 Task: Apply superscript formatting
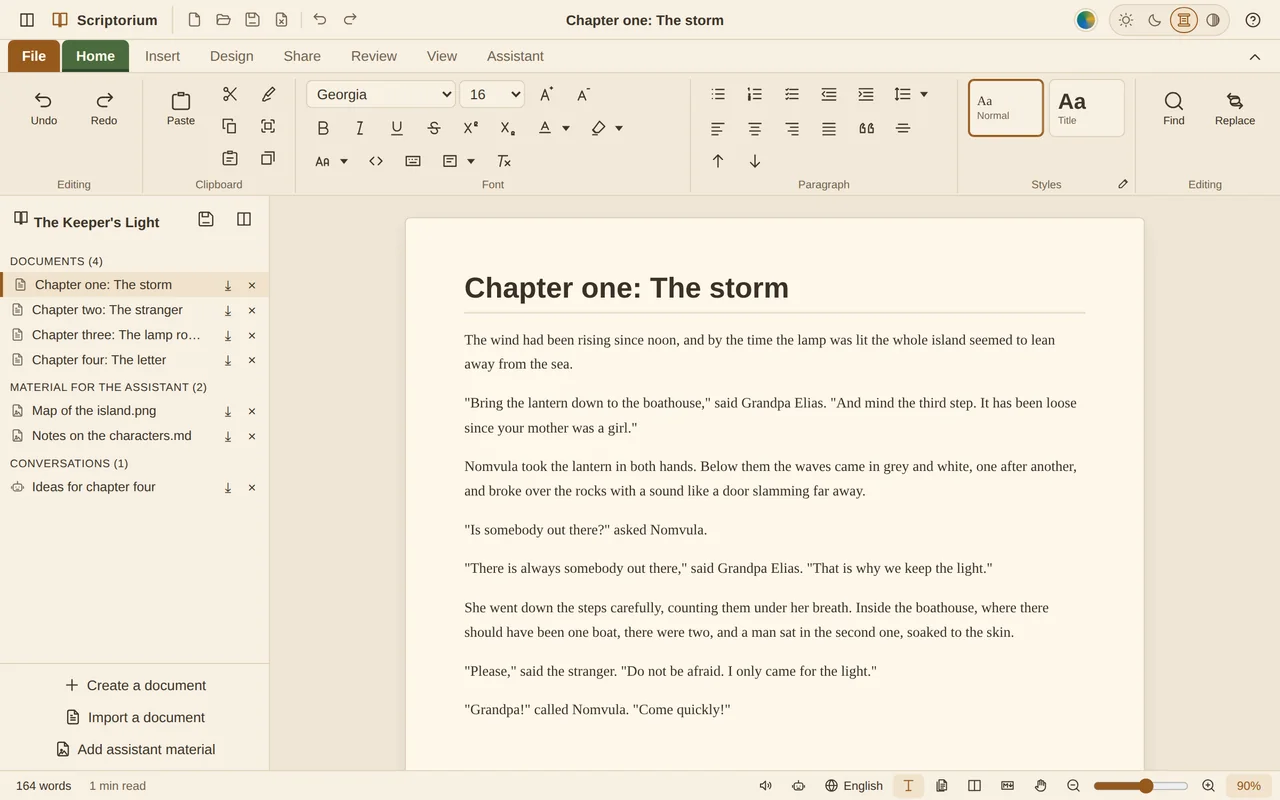point(471,128)
